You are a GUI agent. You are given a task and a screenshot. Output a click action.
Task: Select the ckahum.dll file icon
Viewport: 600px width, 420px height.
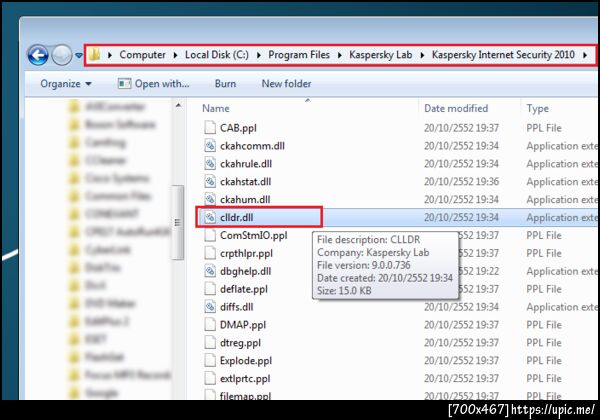(x=210, y=199)
